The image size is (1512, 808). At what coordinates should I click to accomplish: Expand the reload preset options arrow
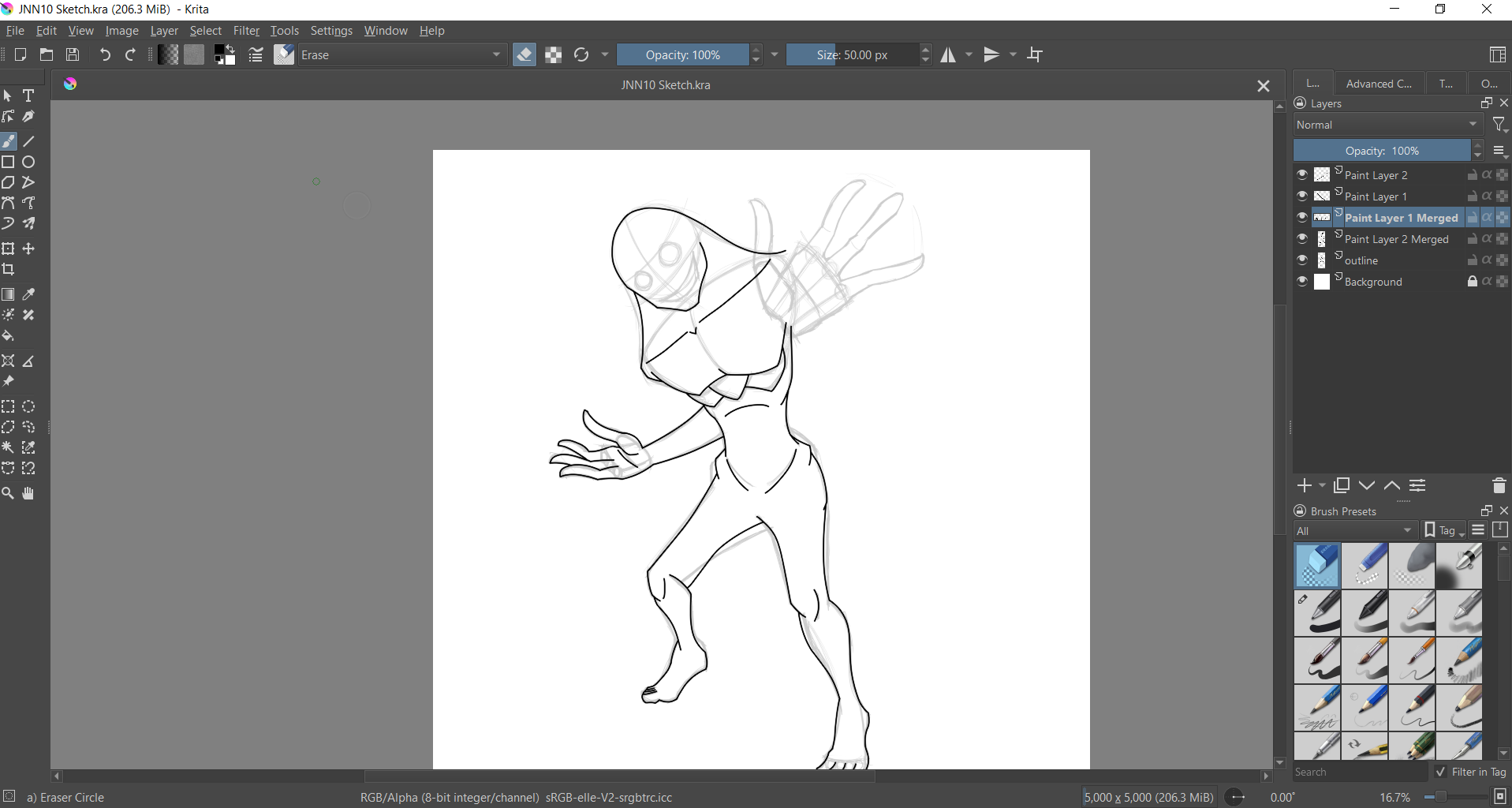(605, 54)
